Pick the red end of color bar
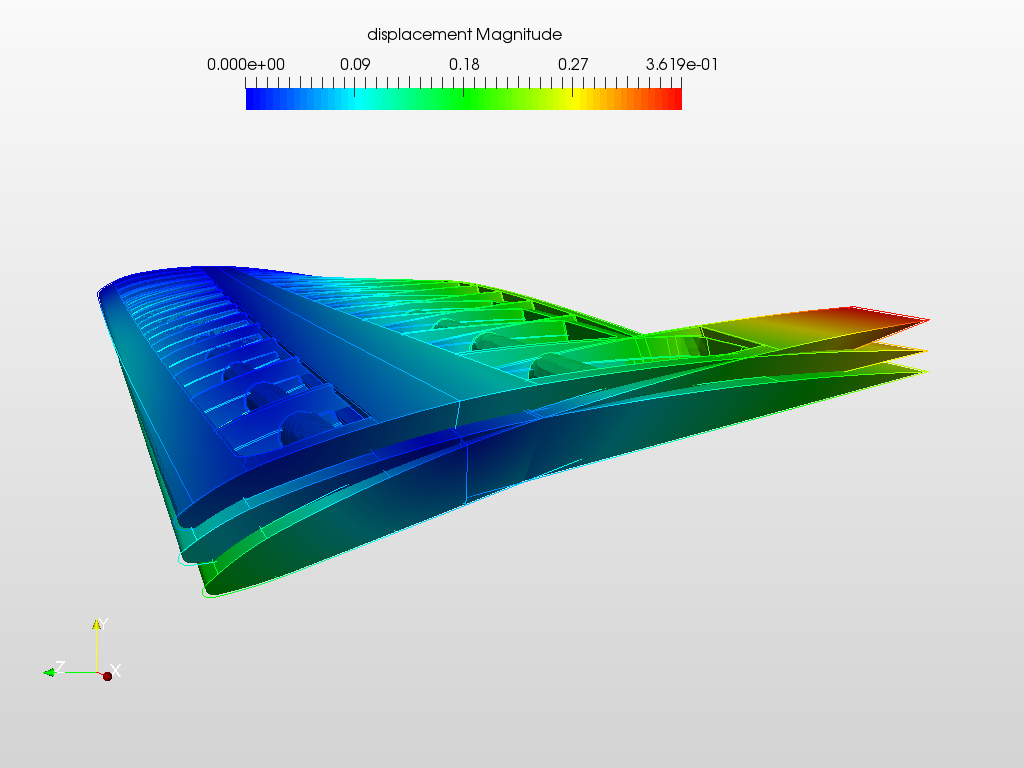This screenshot has height=768, width=1024. [x=673, y=99]
